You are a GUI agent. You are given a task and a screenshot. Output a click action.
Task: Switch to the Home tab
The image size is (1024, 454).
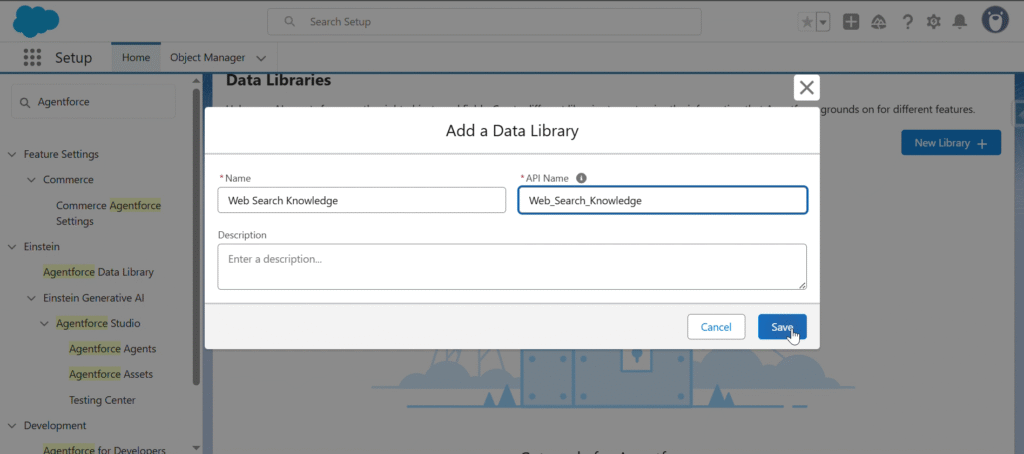point(136,57)
